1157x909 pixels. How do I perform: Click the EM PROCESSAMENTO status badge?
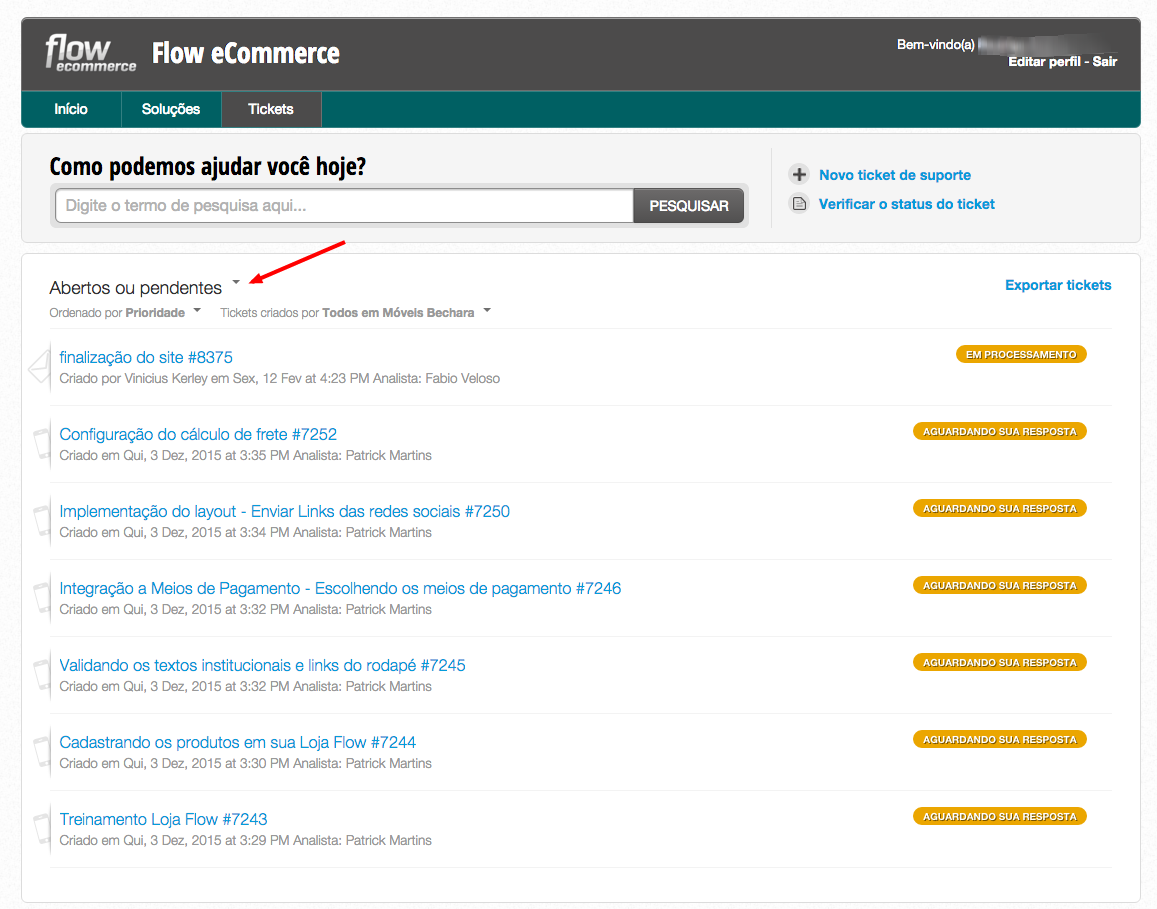click(x=1021, y=354)
